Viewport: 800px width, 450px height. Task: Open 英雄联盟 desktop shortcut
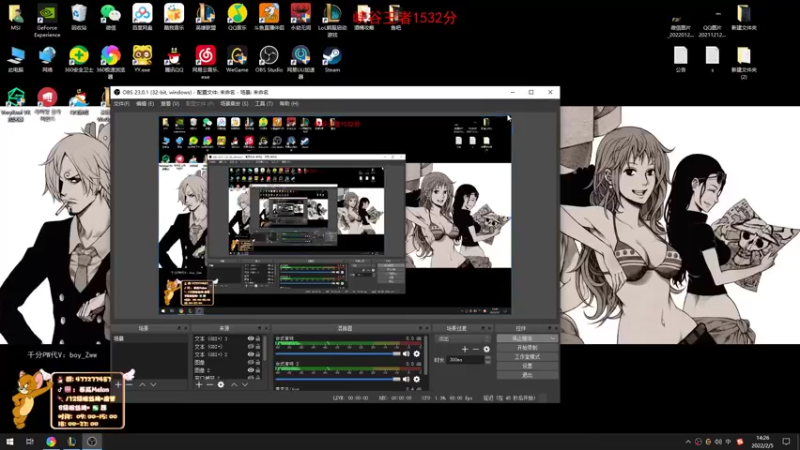pyautogui.click(x=206, y=17)
